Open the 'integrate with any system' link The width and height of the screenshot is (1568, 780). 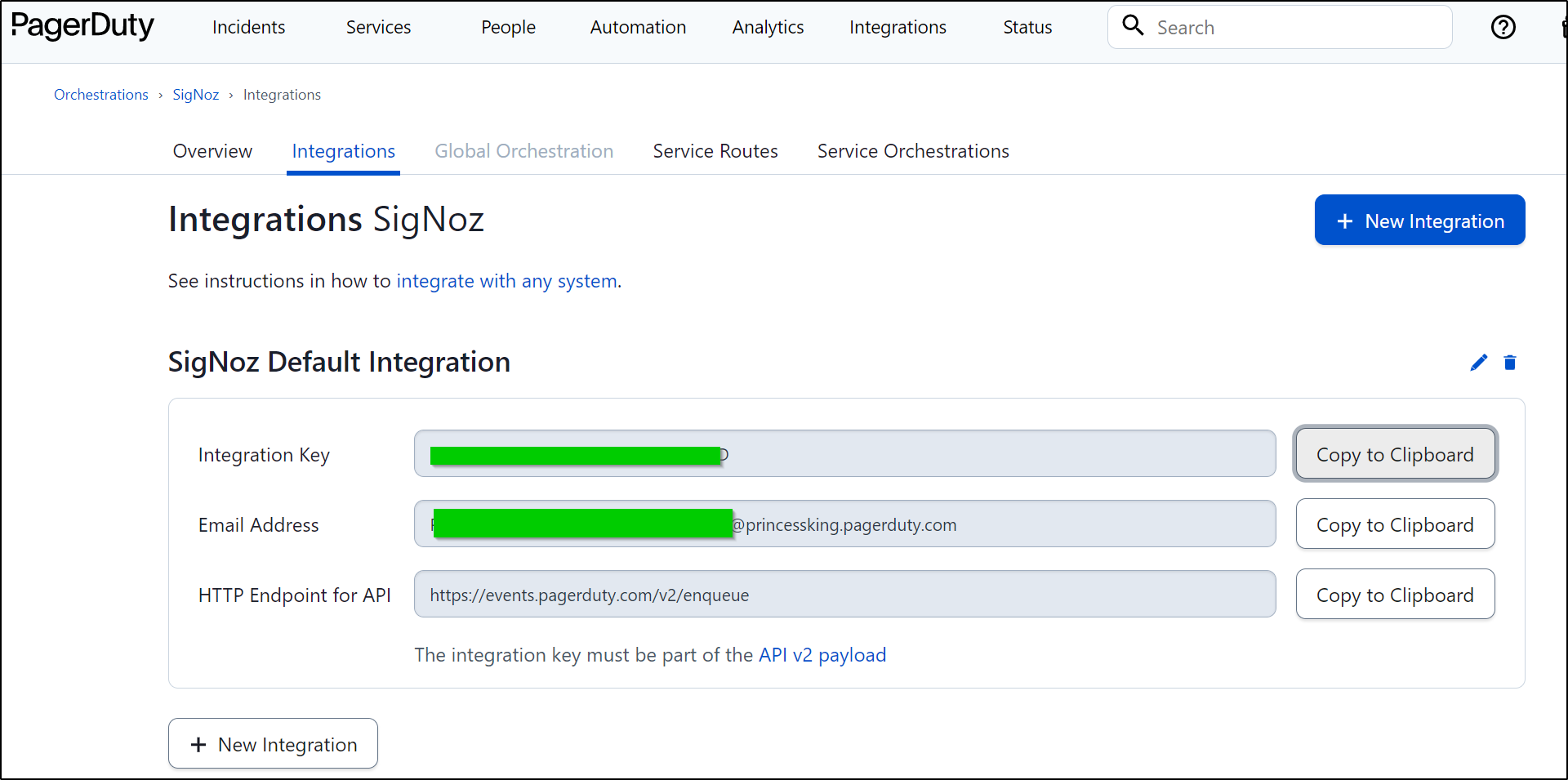pyautogui.click(x=506, y=281)
